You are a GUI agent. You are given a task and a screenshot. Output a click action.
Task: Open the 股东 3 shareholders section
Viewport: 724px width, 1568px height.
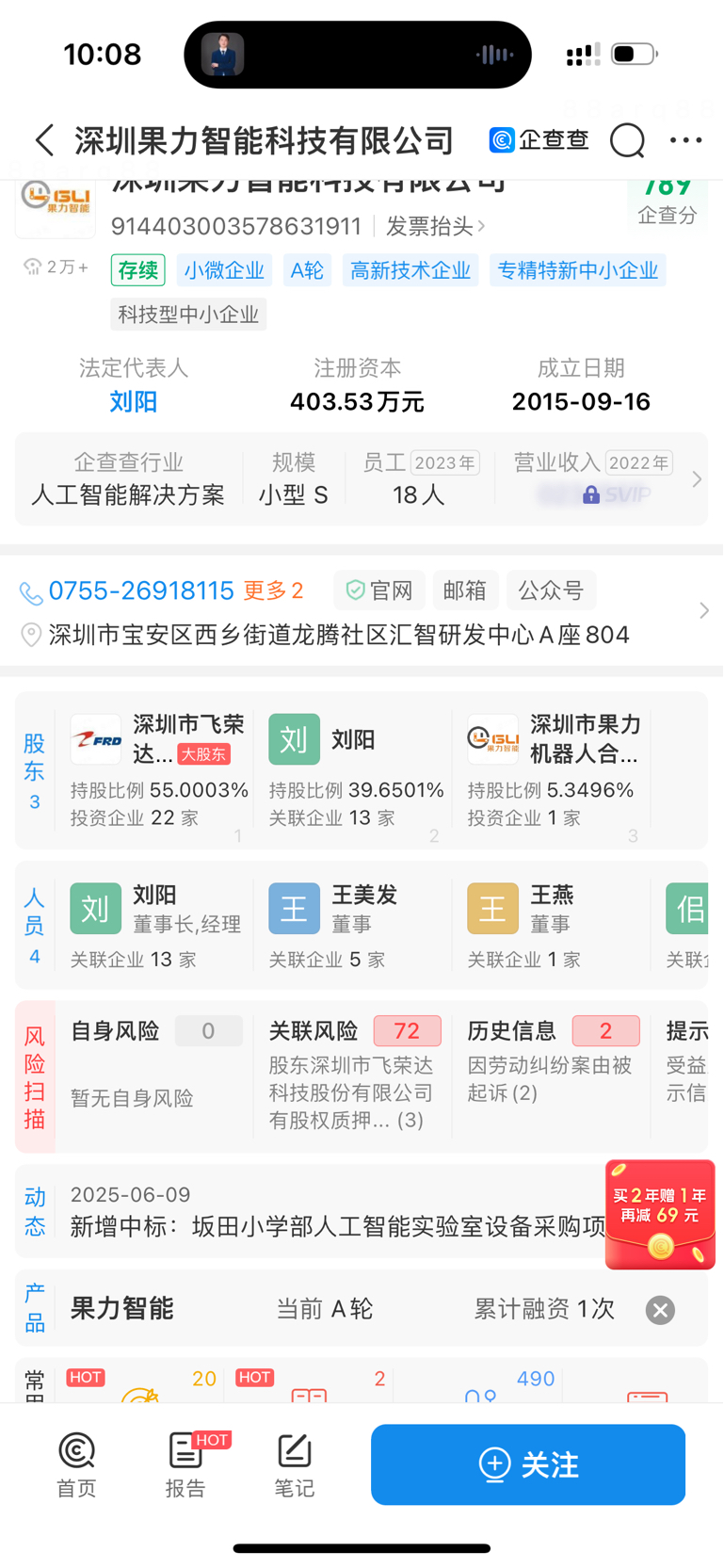pos(35,770)
